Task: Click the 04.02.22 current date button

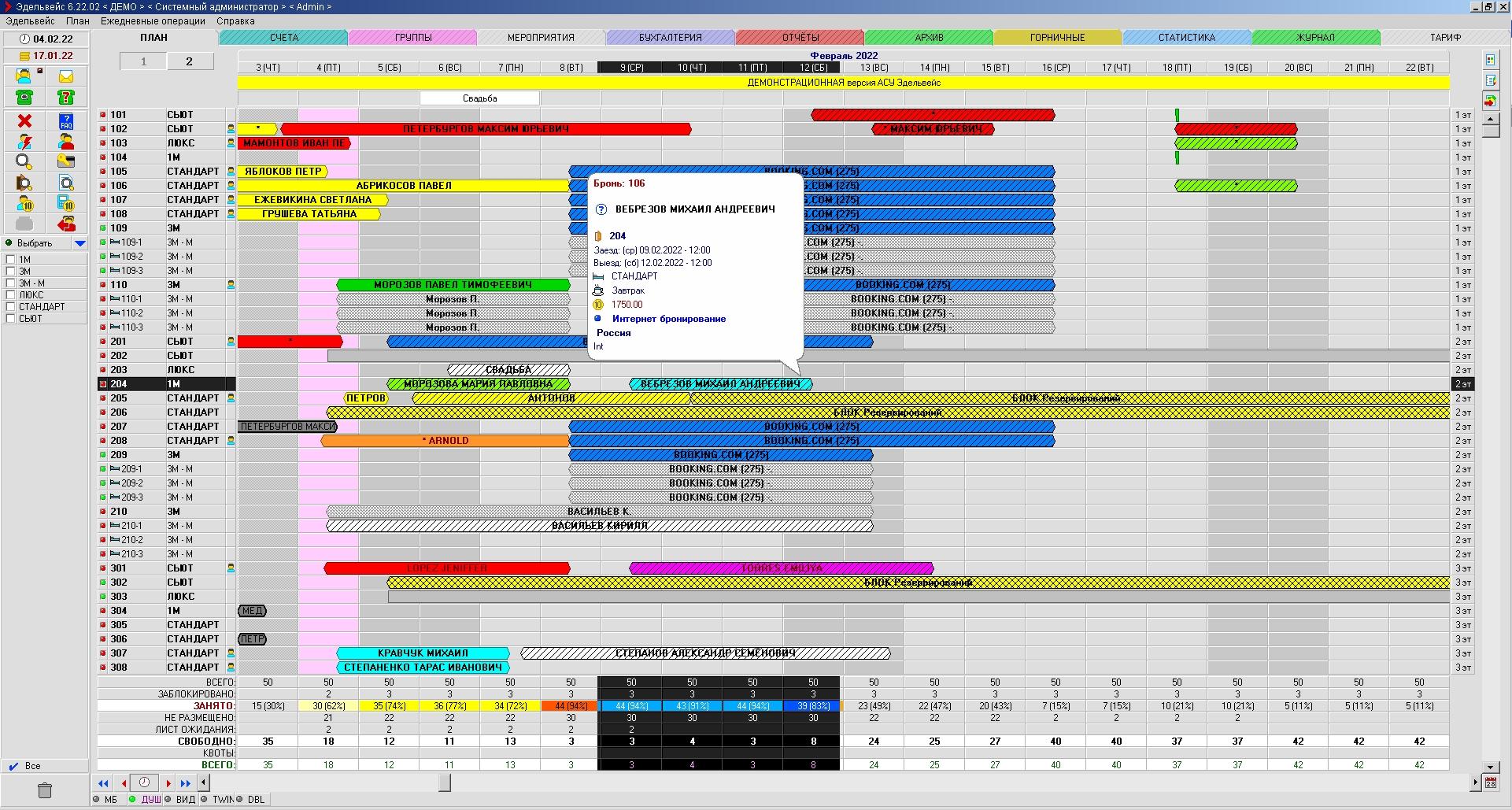Action: (46, 39)
